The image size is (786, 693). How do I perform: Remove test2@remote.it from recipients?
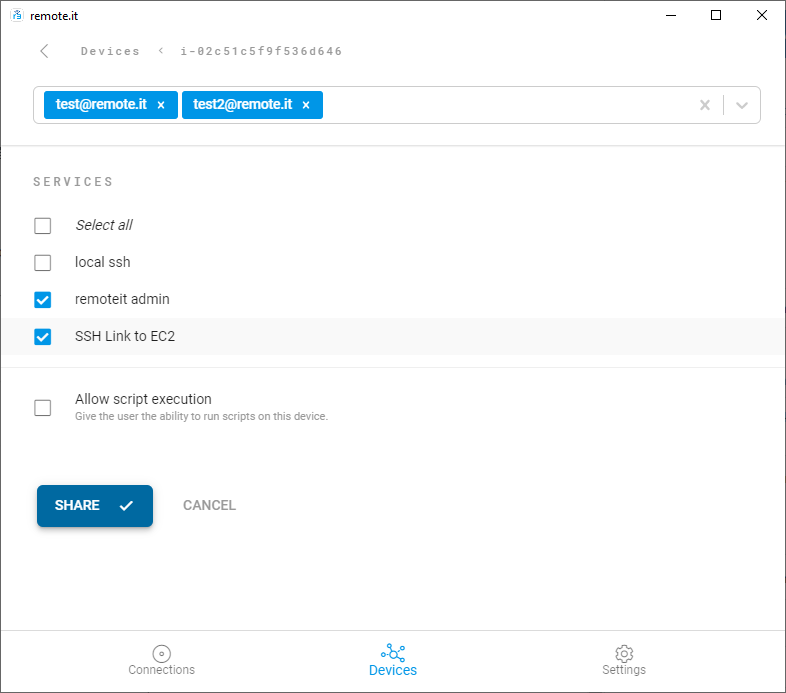[x=306, y=105]
